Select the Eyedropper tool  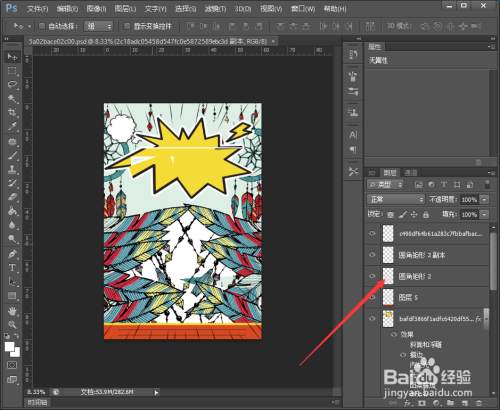point(12,127)
